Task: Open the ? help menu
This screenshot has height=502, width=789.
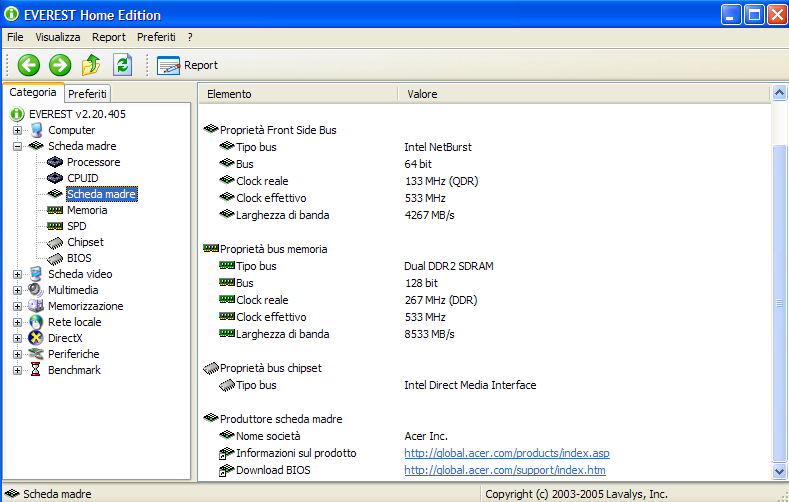Action: coord(190,37)
